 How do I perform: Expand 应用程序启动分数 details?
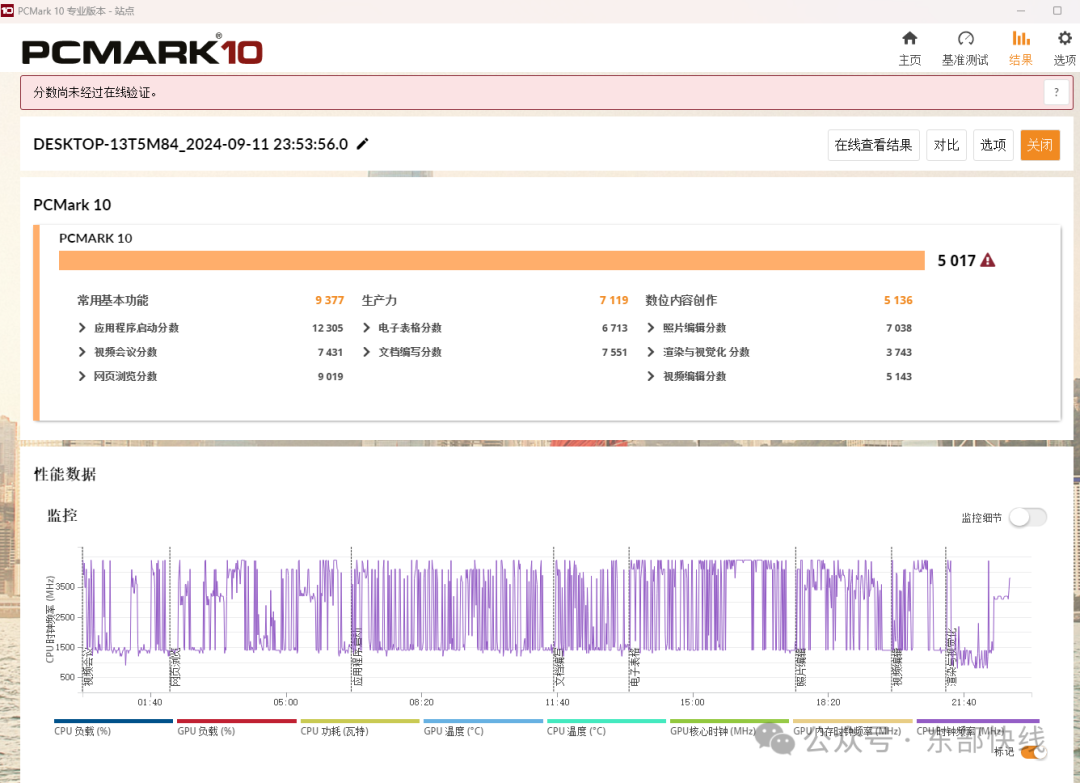pos(82,328)
